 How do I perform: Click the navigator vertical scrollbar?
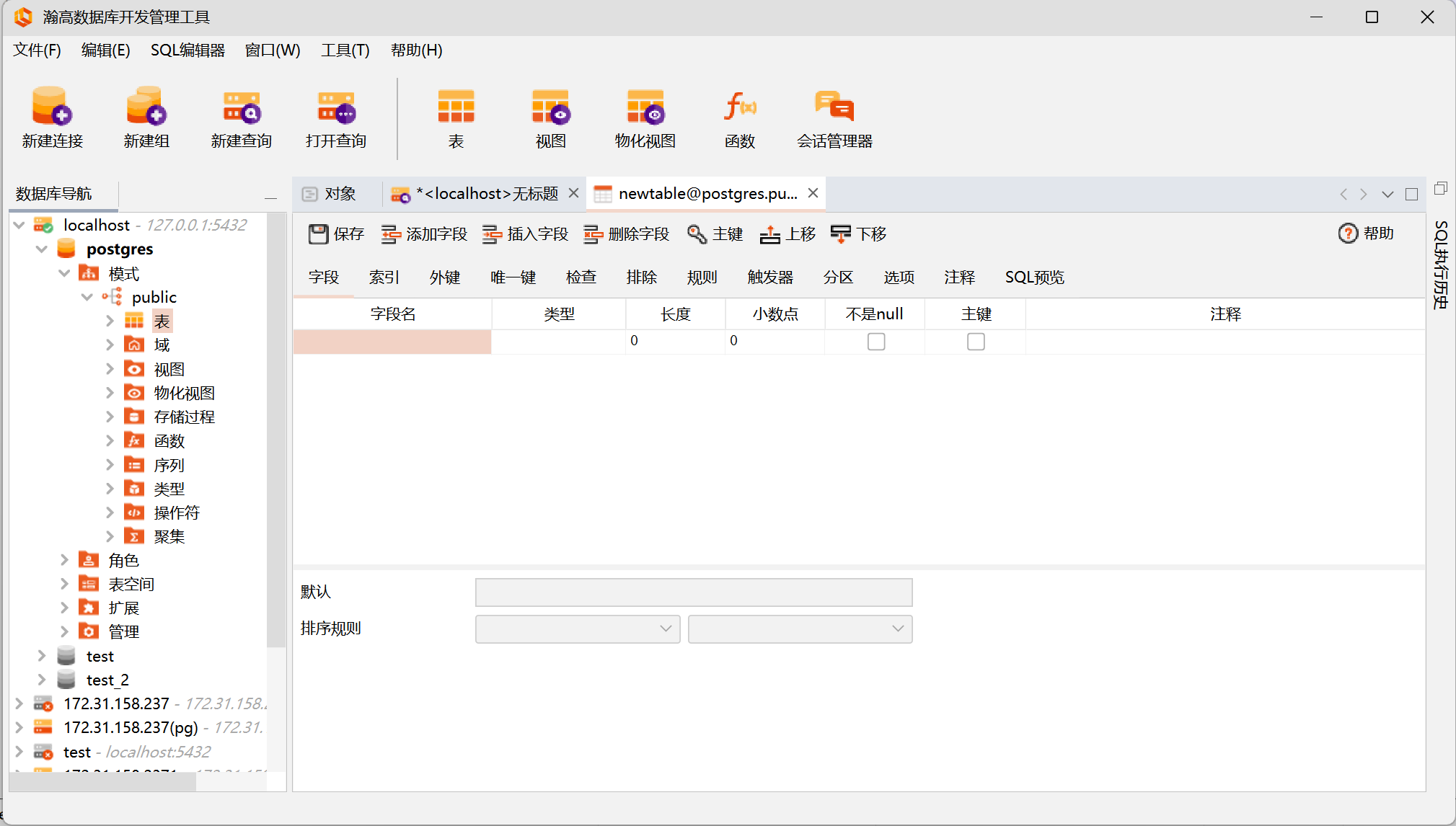pyautogui.click(x=275, y=429)
